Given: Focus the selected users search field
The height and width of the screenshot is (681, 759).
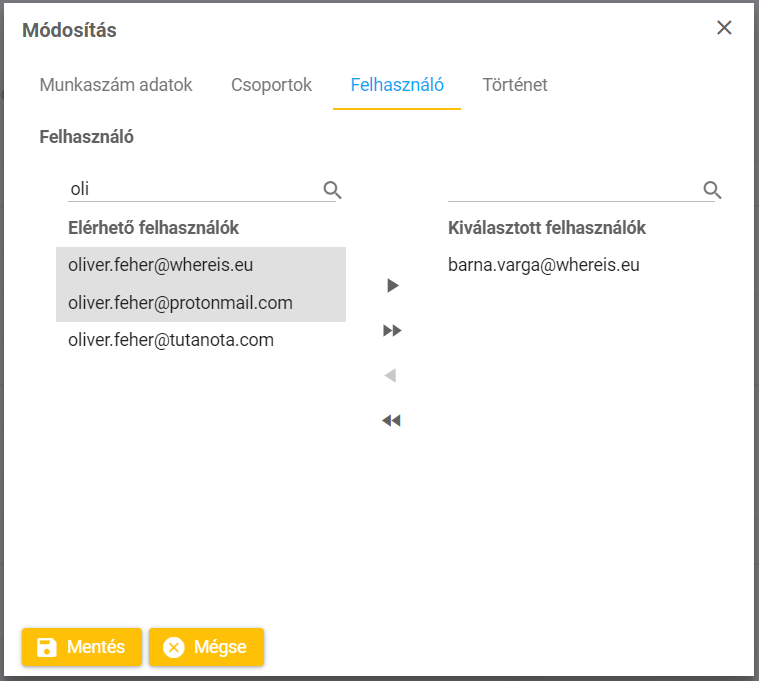Looking at the screenshot, I should (570, 189).
